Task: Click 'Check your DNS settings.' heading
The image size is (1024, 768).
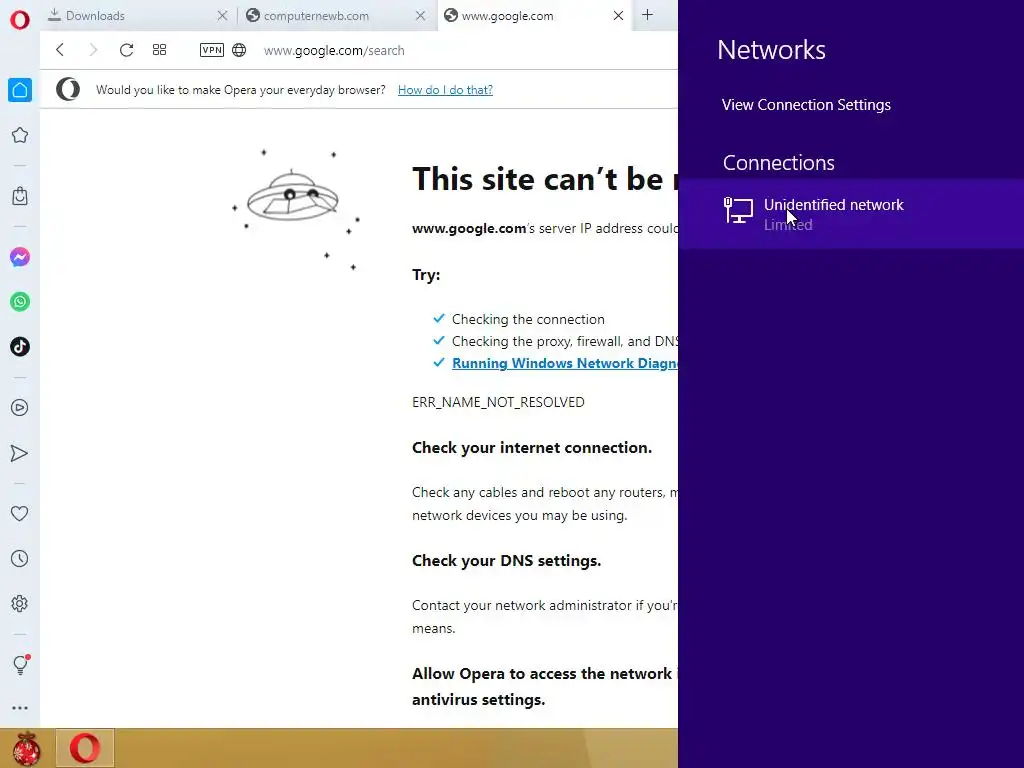Action: [x=507, y=561]
